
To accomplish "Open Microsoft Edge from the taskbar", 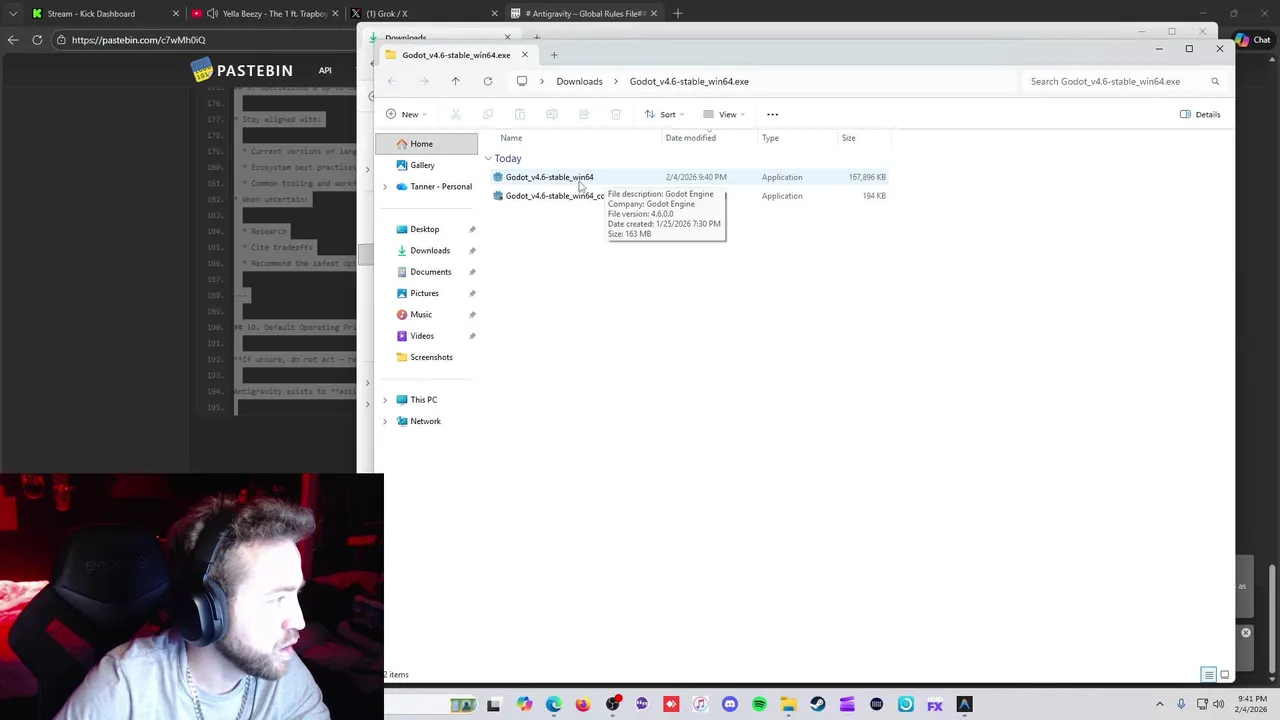I will (x=554, y=704).
